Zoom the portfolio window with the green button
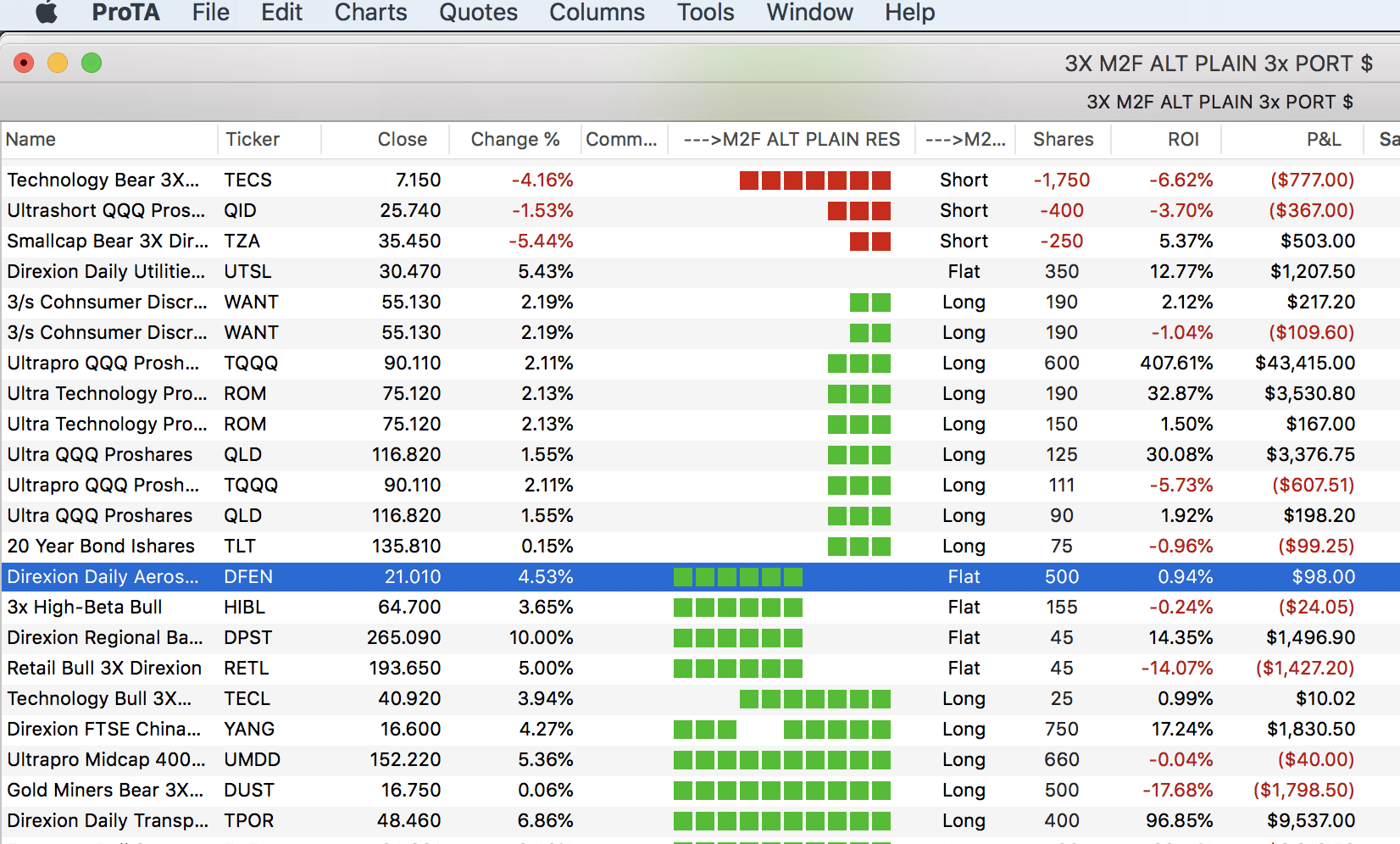 pyautogui.click(x=92, y=63)
